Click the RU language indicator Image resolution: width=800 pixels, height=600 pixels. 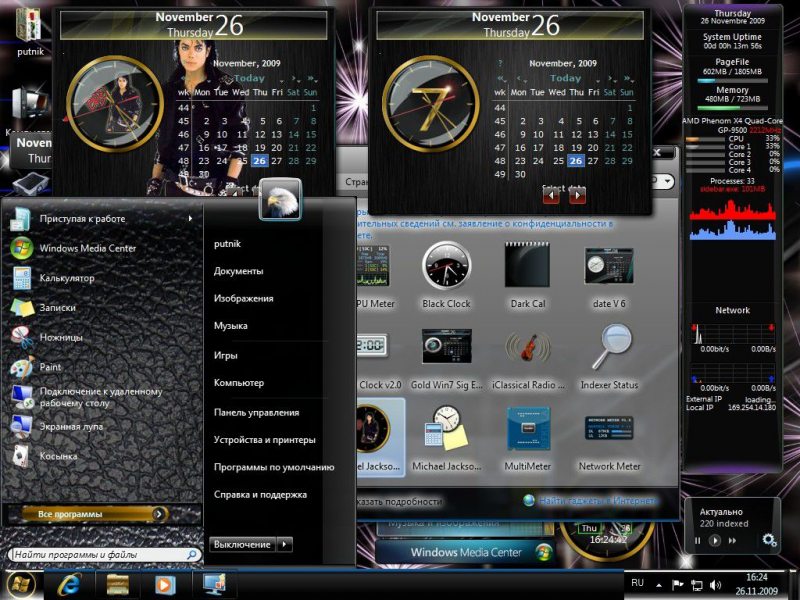point(637,583)
